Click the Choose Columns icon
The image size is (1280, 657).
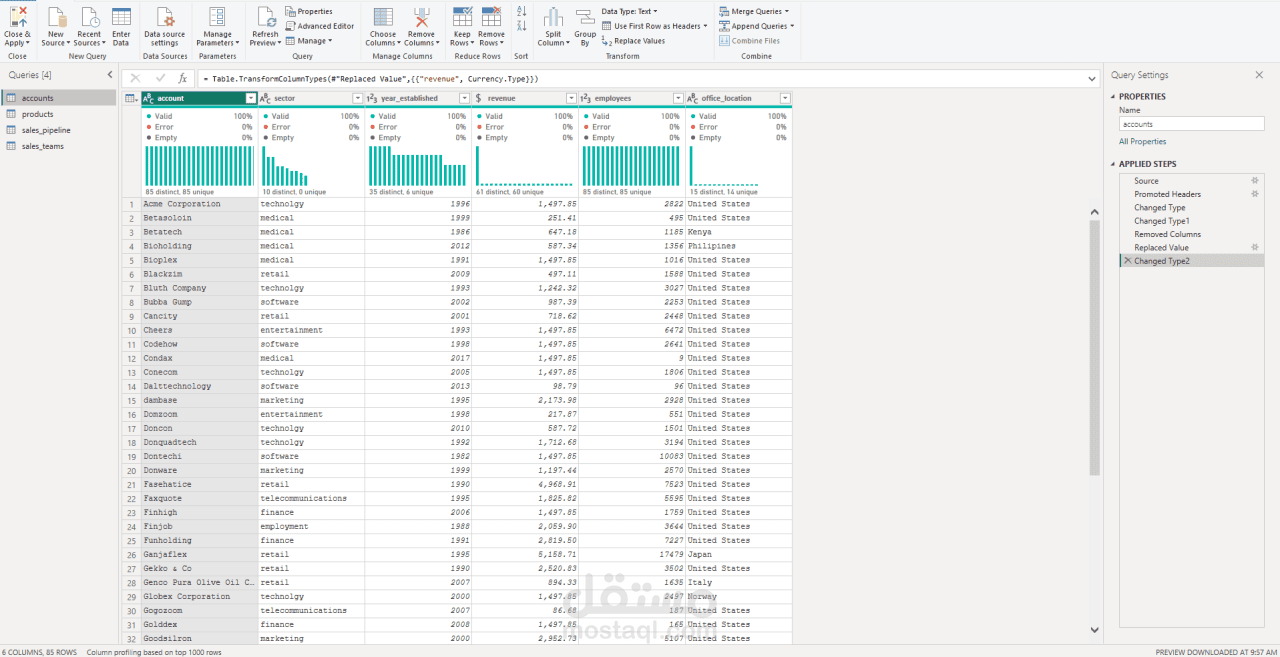(x=383, y=17)
